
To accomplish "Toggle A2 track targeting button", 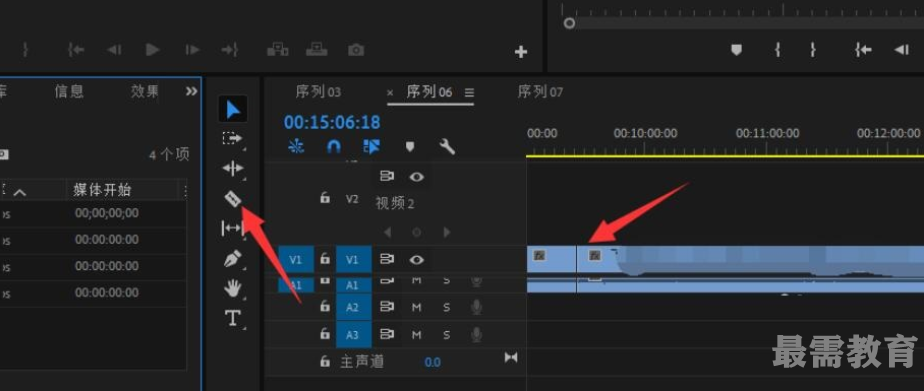I will coord(352,307).
